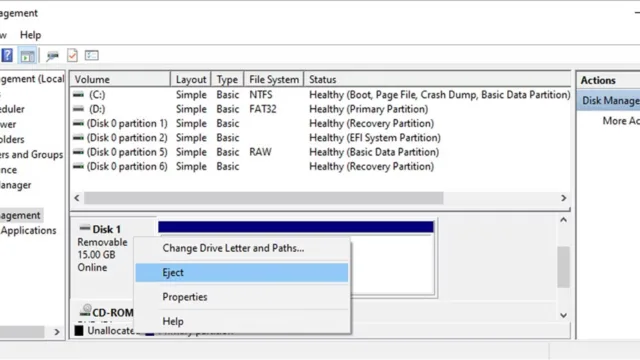Click the Removable text under Disk 1
Viewport: 640px width, 360px height.
point(102,242)
